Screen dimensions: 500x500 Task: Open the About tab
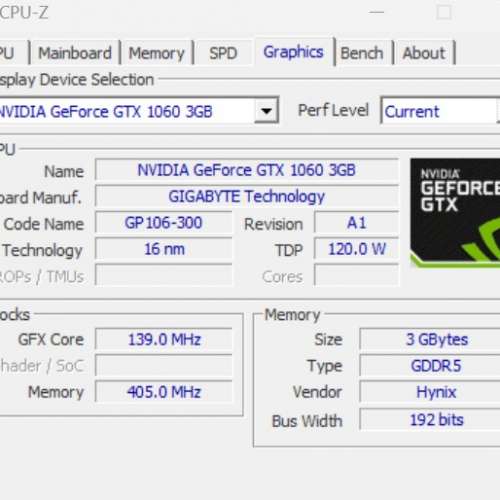click(x=424, y=53)
